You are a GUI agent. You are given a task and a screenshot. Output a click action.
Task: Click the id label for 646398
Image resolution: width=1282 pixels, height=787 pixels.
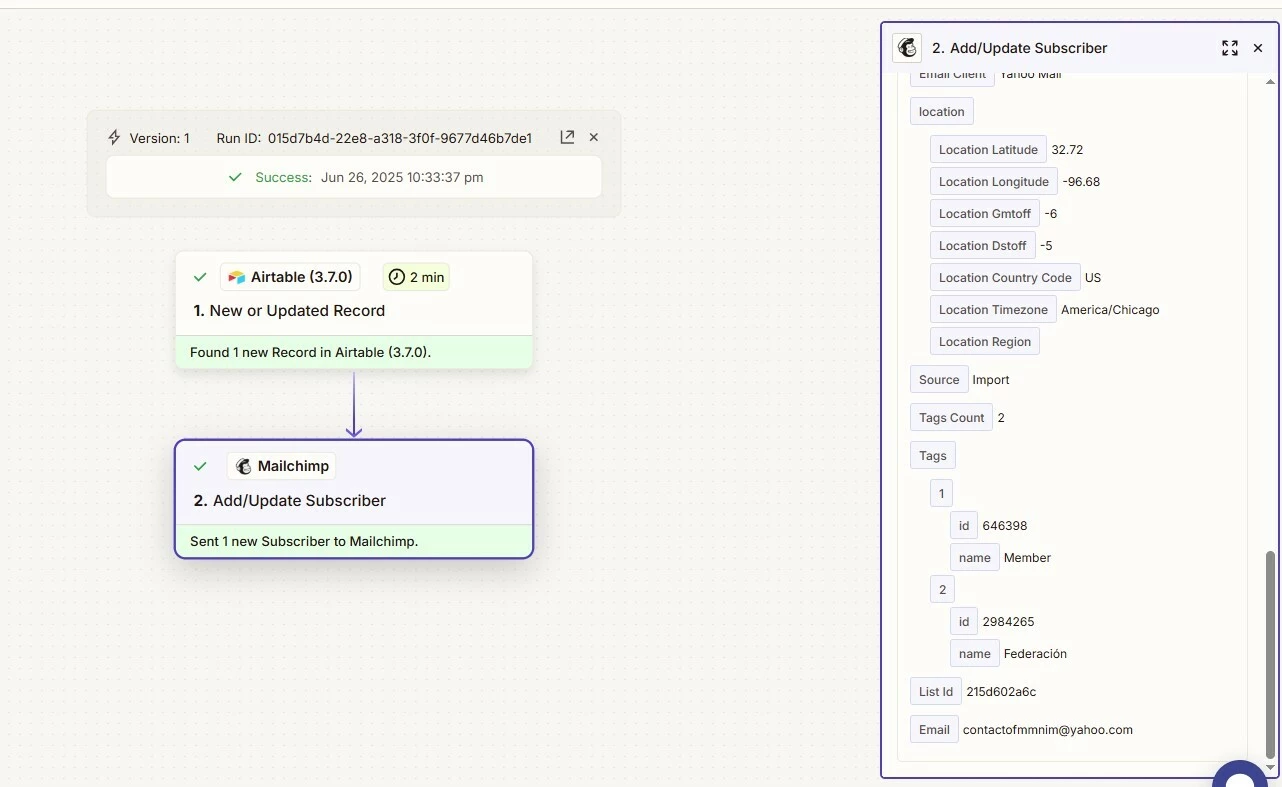point(964,525)
